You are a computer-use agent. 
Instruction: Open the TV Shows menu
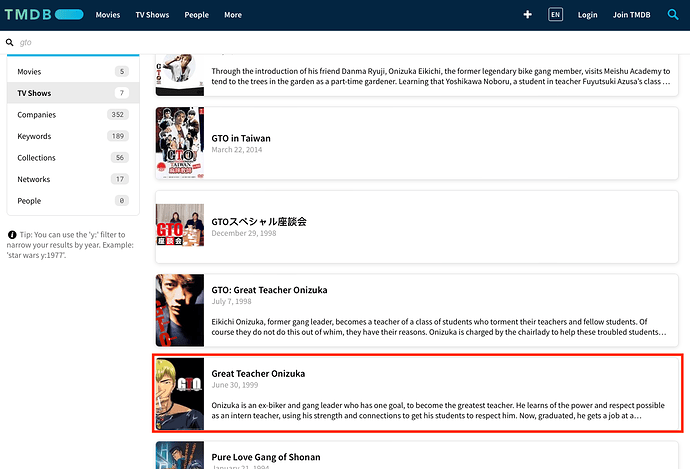[x=152, y=15]
